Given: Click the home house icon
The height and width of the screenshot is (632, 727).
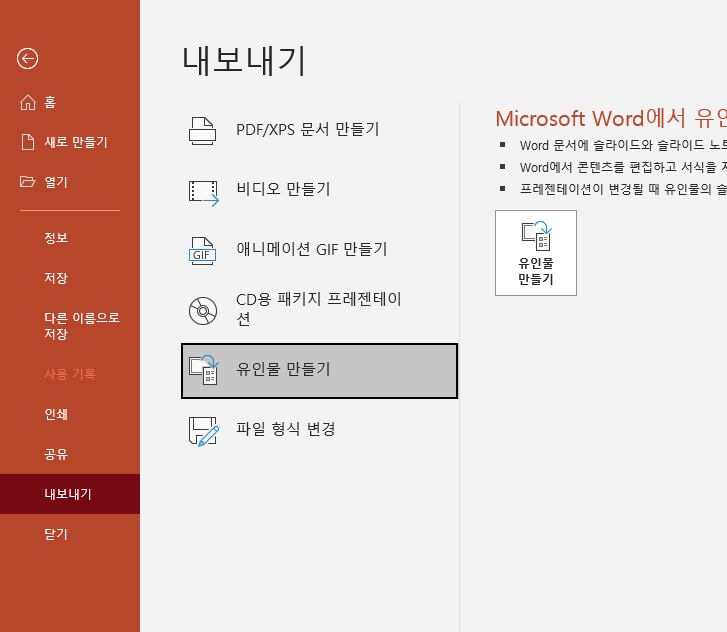Looking at the screenshot, I should (28, 102).
